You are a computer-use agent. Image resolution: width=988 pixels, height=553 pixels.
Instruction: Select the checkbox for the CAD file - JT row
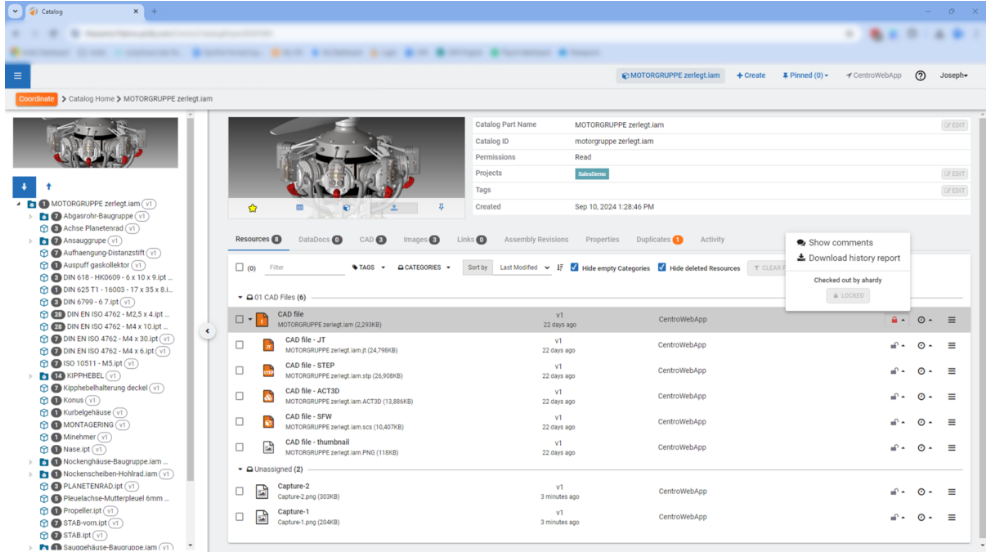pyautogui.click(x=239, y=345)
